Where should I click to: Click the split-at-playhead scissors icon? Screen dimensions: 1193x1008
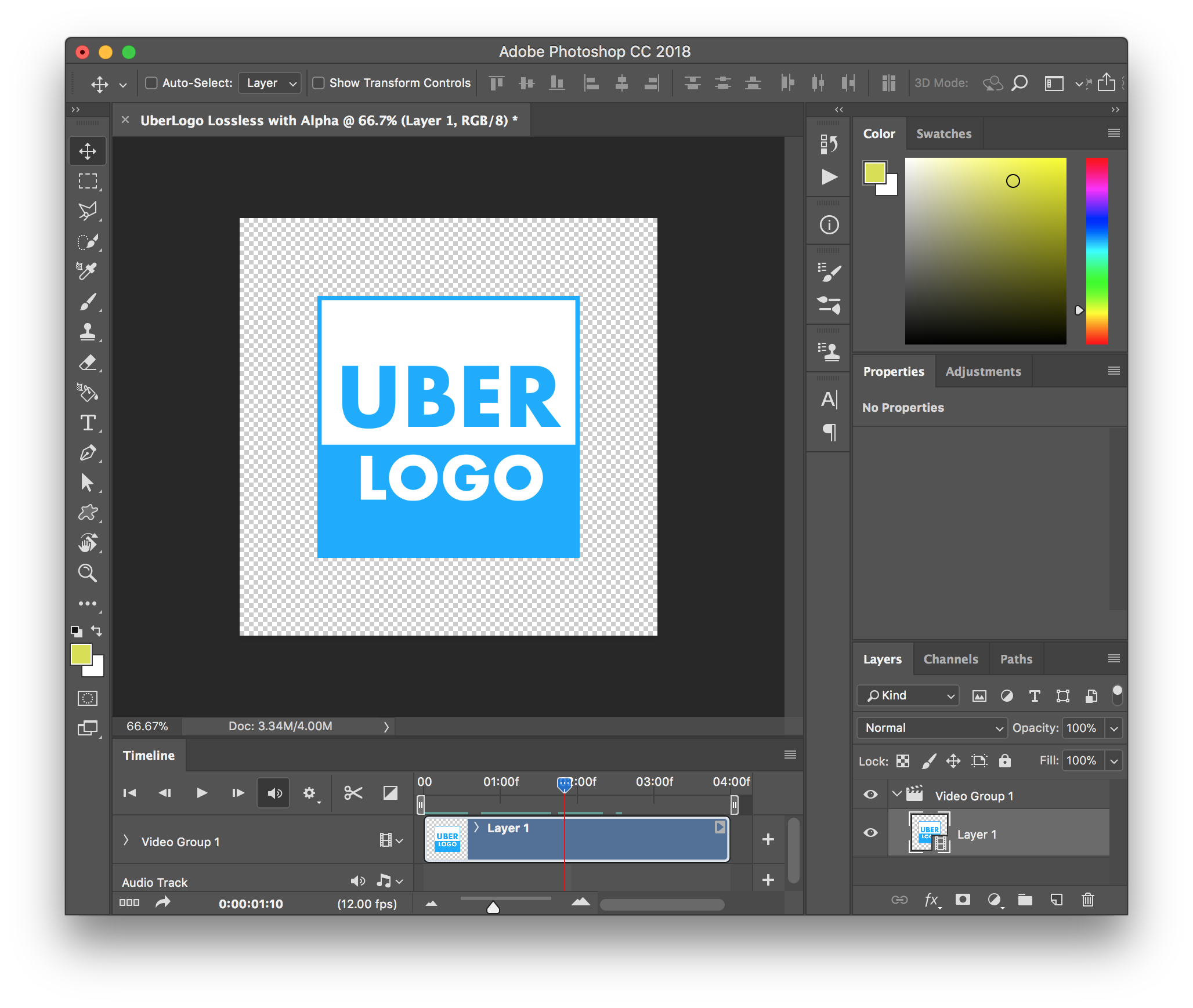pos(353,793)
